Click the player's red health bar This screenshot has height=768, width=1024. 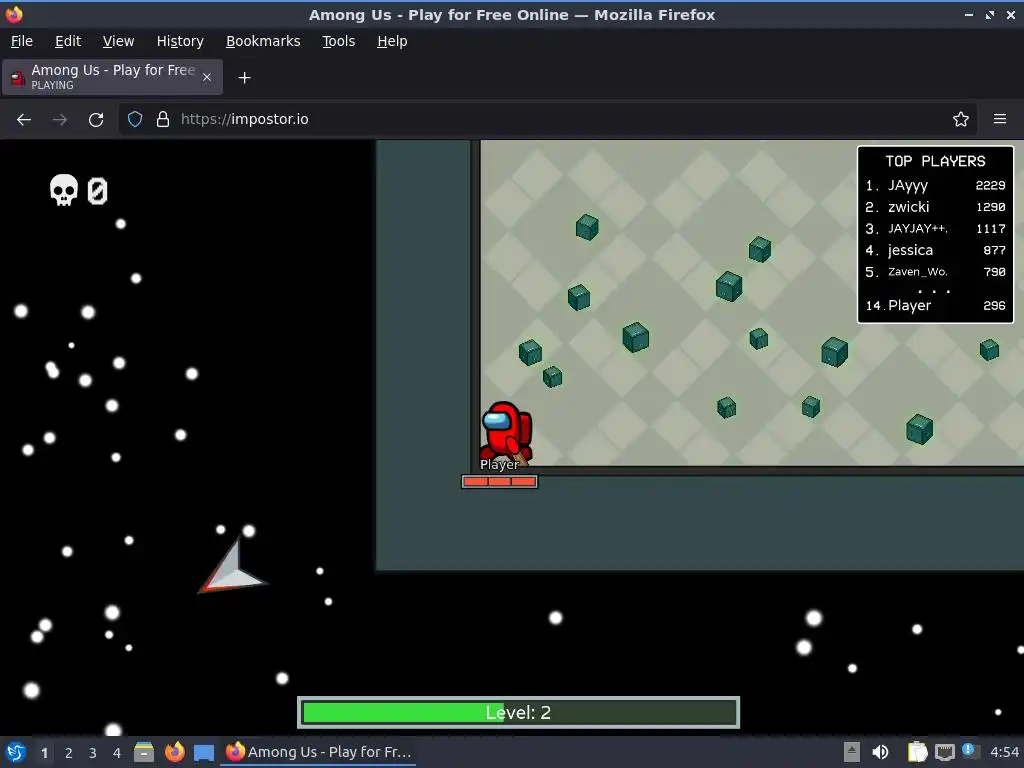tap(500, 481)
